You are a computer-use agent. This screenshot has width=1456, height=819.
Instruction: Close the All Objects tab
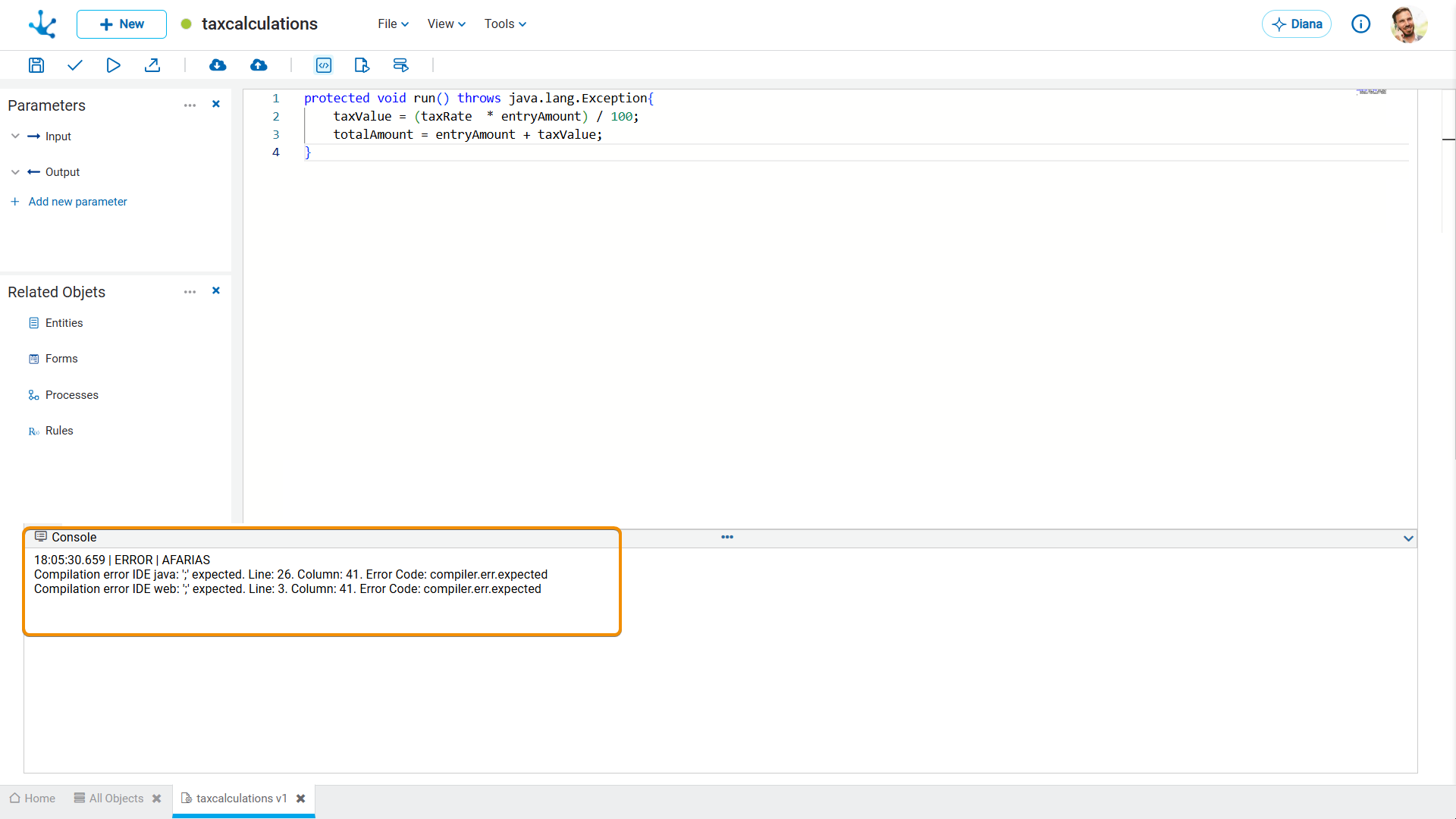(x=157, y=799)
